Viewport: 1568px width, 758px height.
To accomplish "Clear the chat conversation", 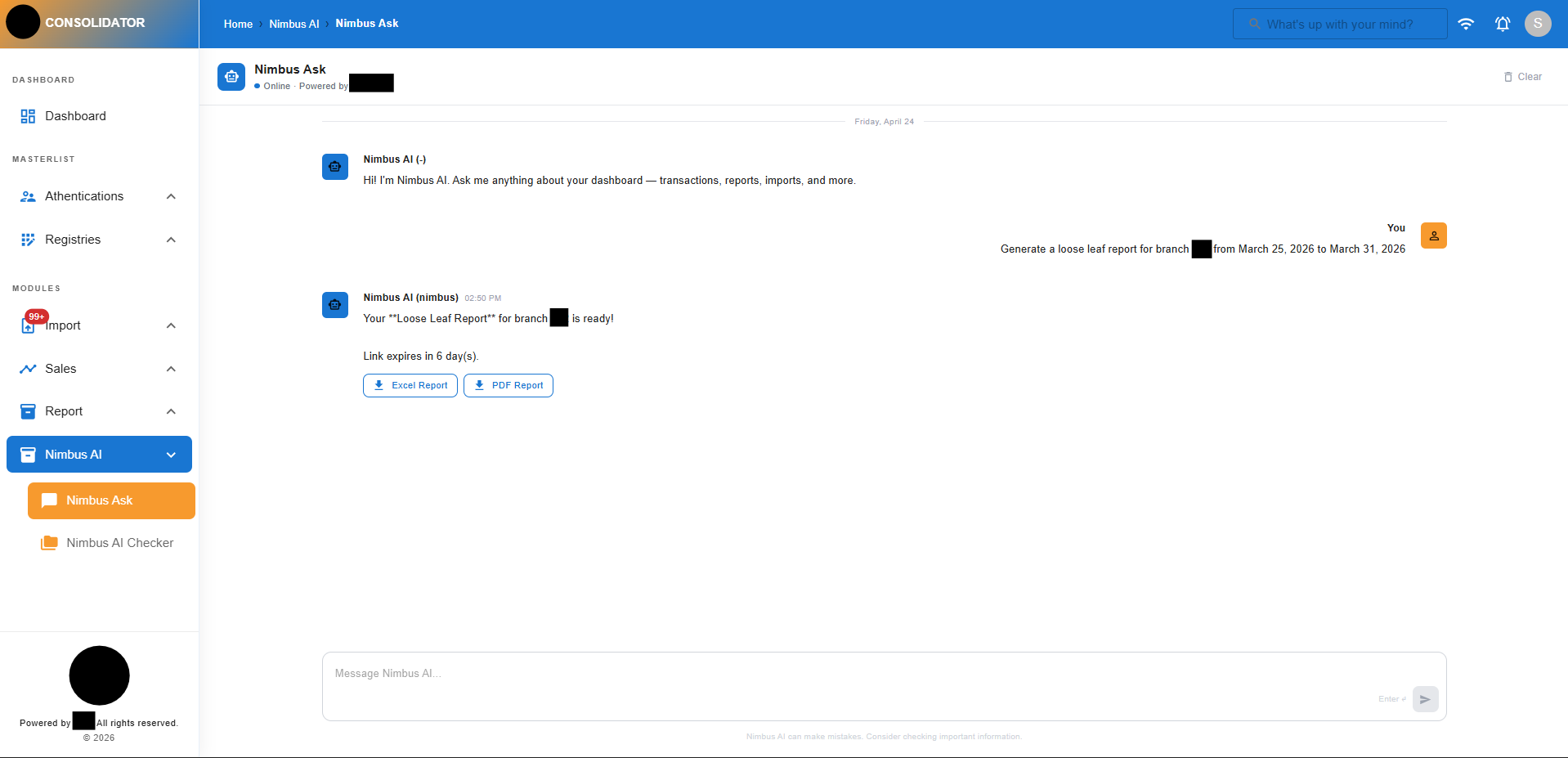I will coord(1522,76).
